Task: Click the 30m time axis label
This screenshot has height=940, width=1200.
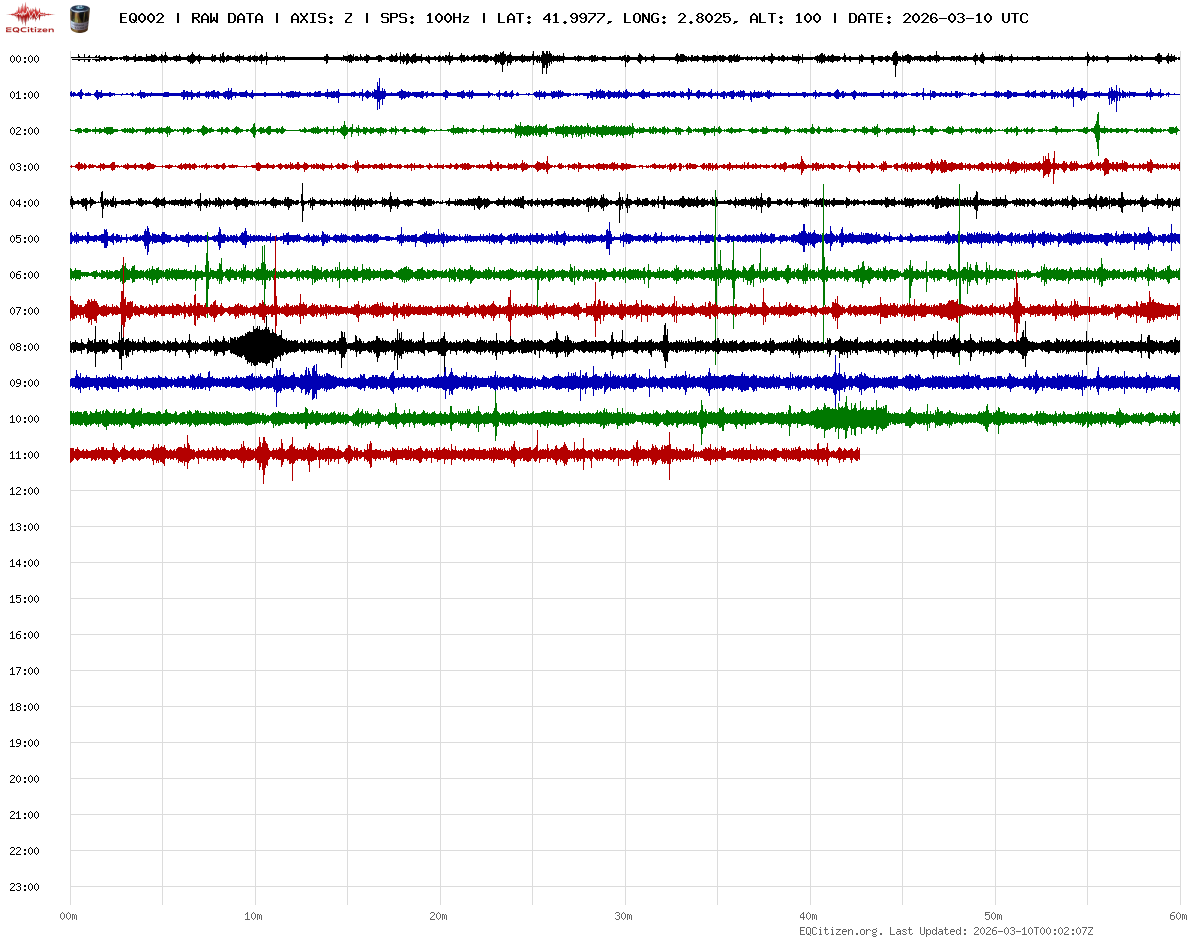Action: [x=624, y=916]
